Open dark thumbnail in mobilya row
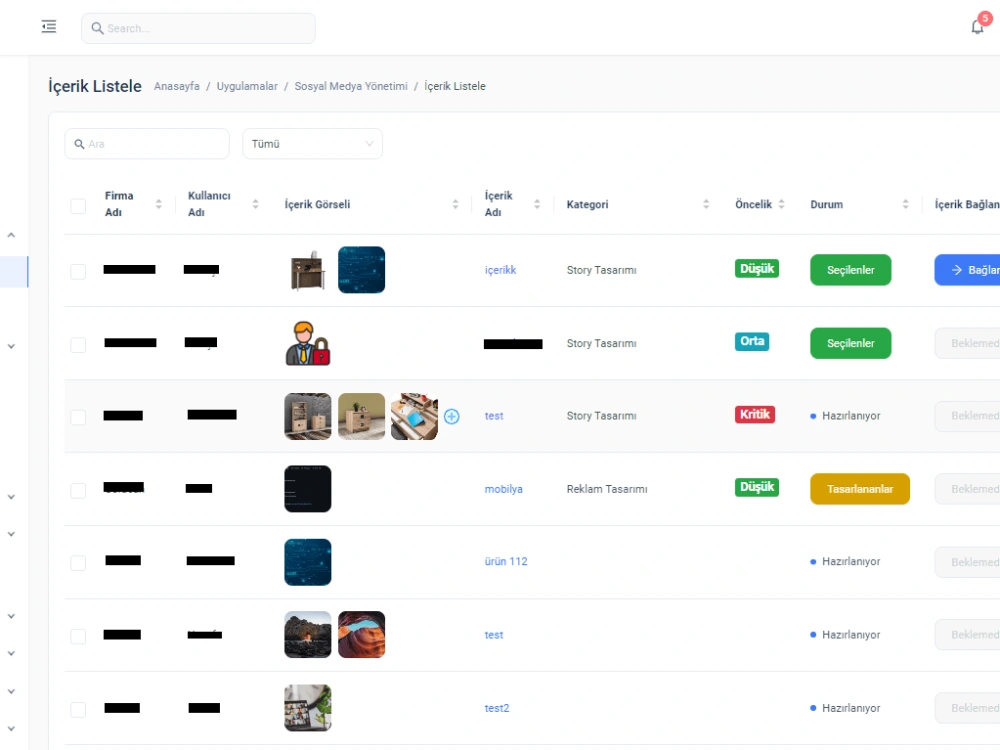1000x750 pixels. coord(308,489)
